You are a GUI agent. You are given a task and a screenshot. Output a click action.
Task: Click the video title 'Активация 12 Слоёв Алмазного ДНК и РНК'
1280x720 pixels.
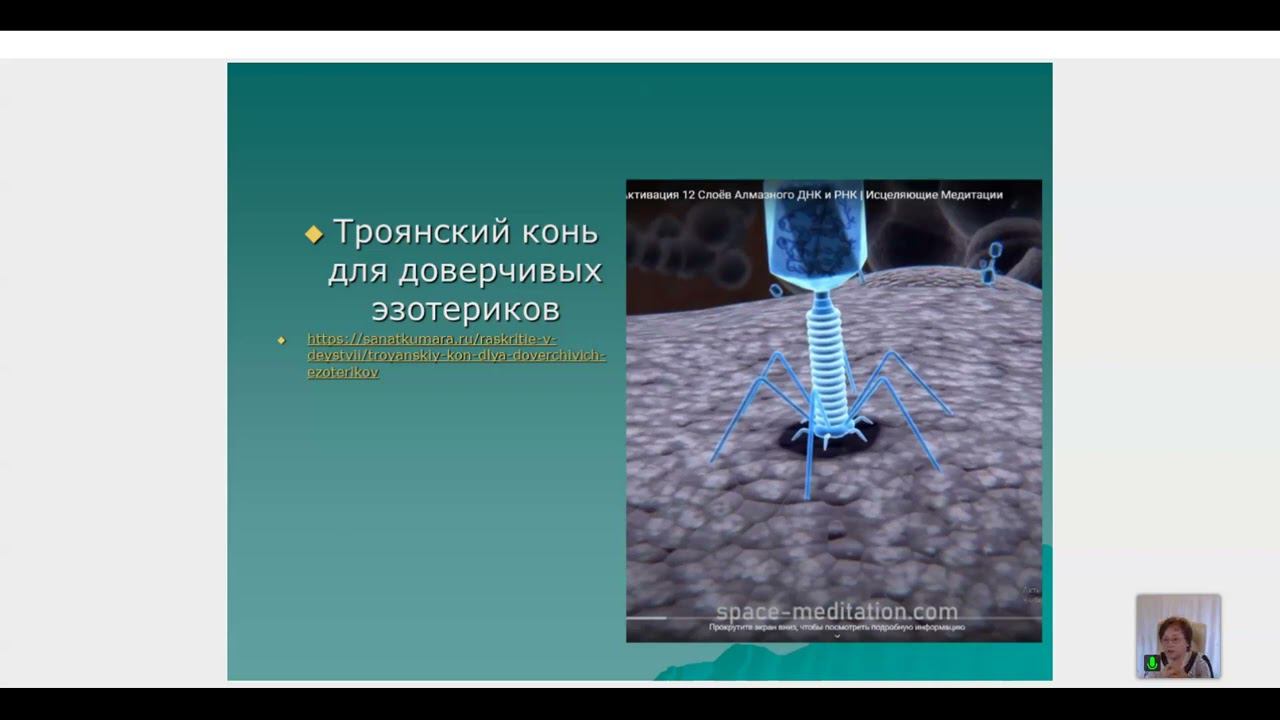[x=743, y=194]
